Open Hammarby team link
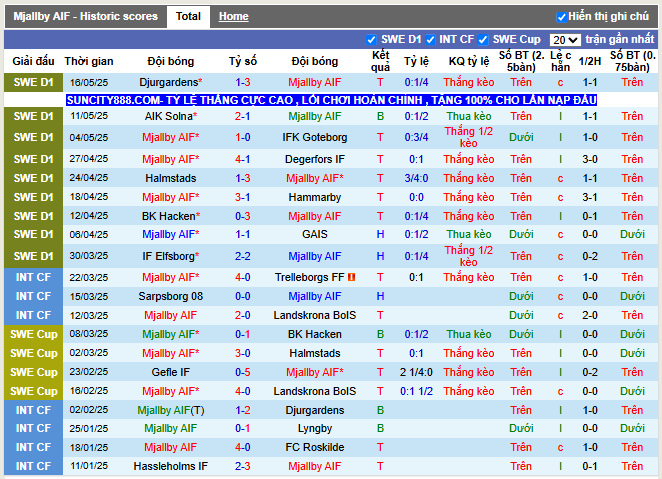This screenshot has height=479, width=662. [315, 197]
